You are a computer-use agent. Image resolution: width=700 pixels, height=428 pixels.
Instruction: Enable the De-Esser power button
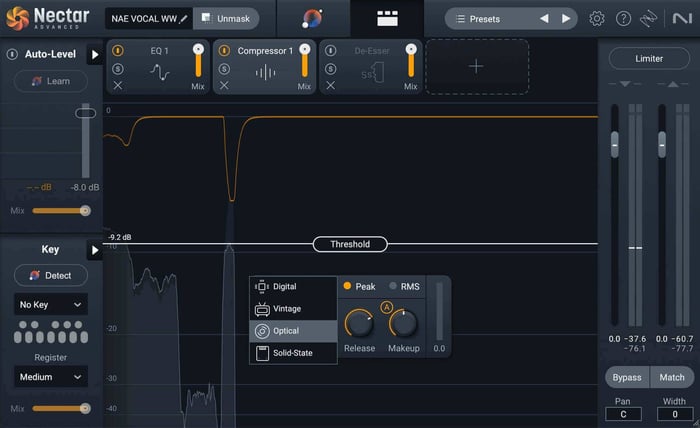pos(330,50)
